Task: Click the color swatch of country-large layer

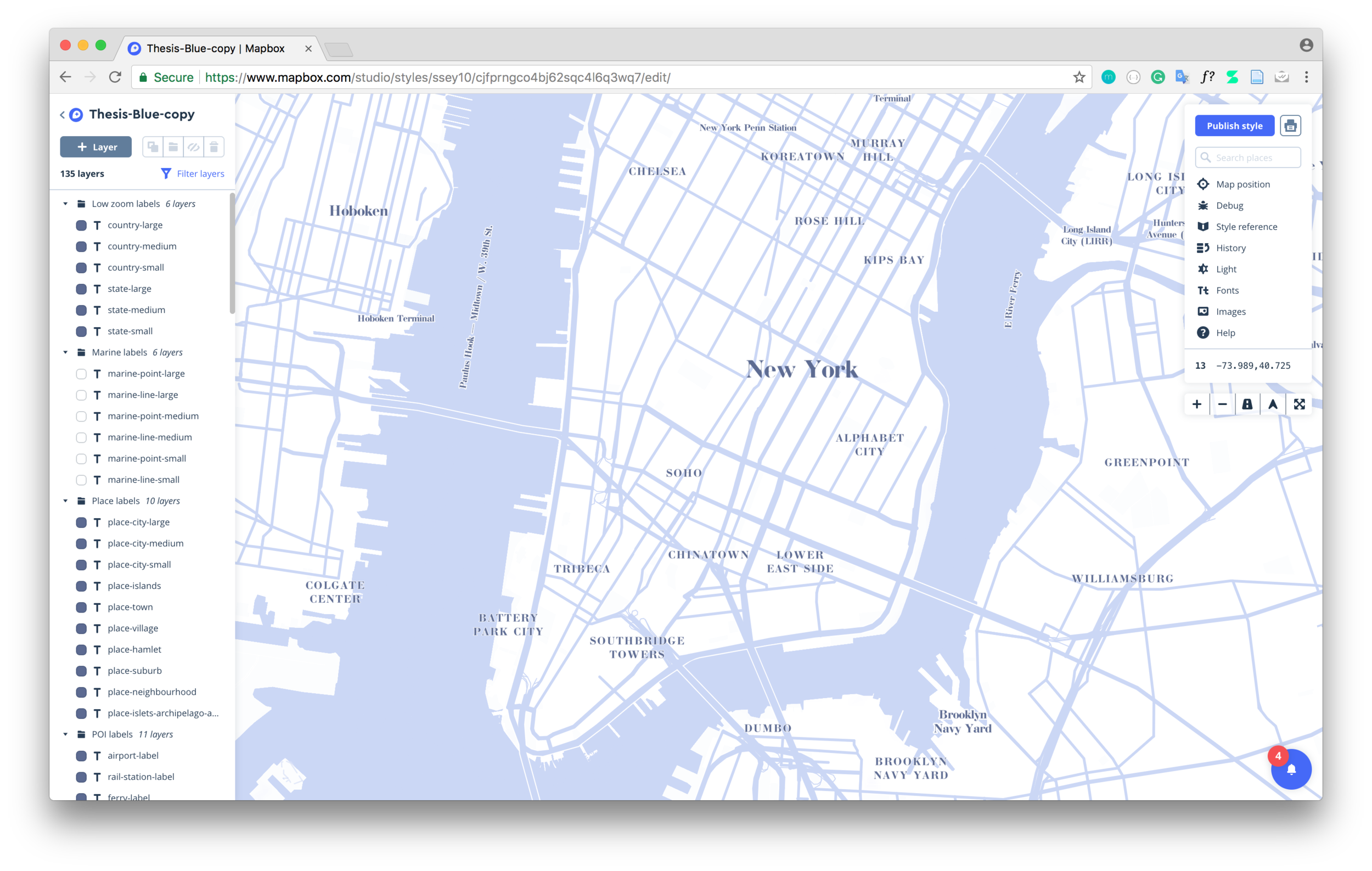Action: tap(81, 225)
